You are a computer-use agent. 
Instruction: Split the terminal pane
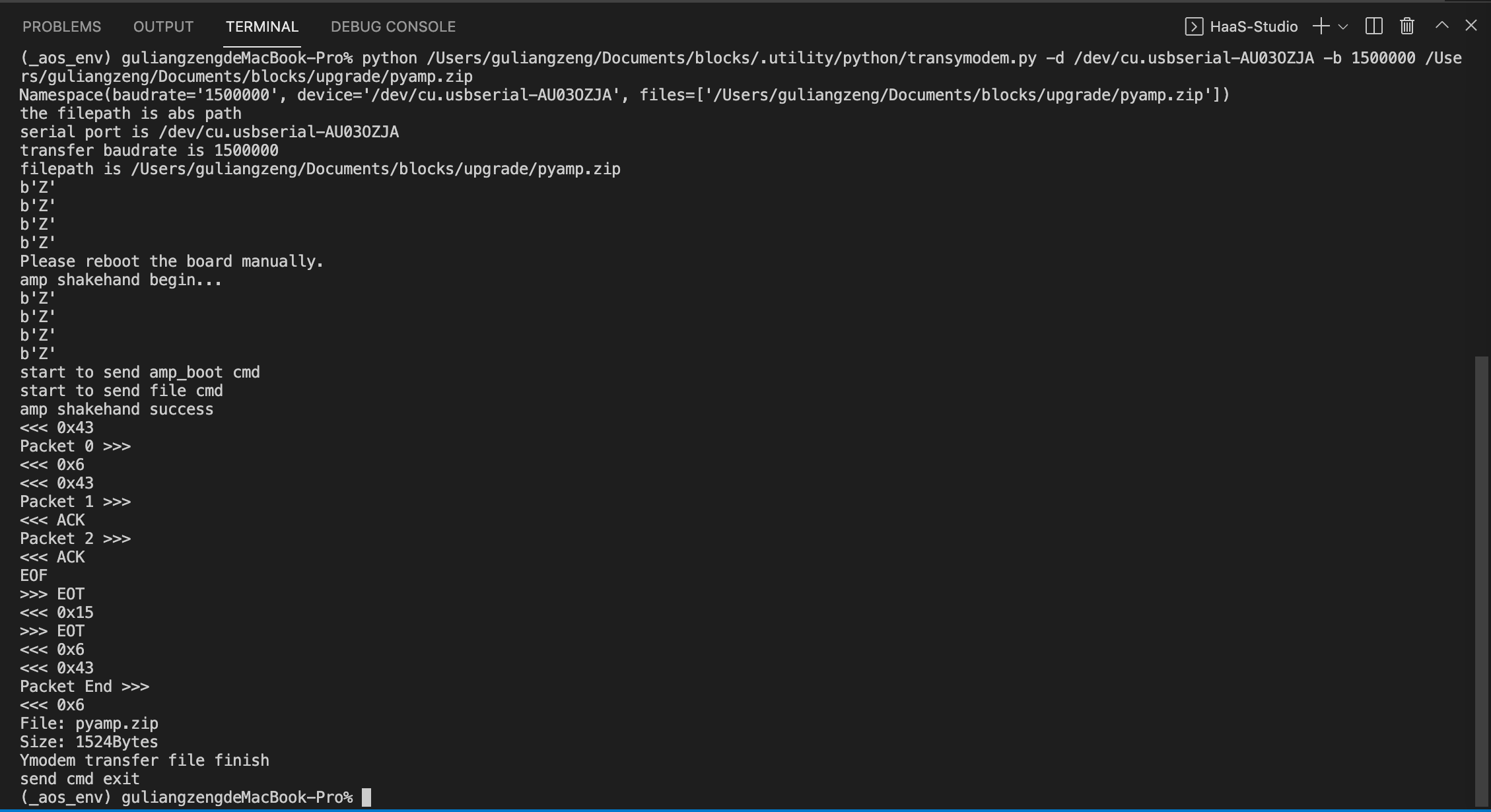[1374, 26]
